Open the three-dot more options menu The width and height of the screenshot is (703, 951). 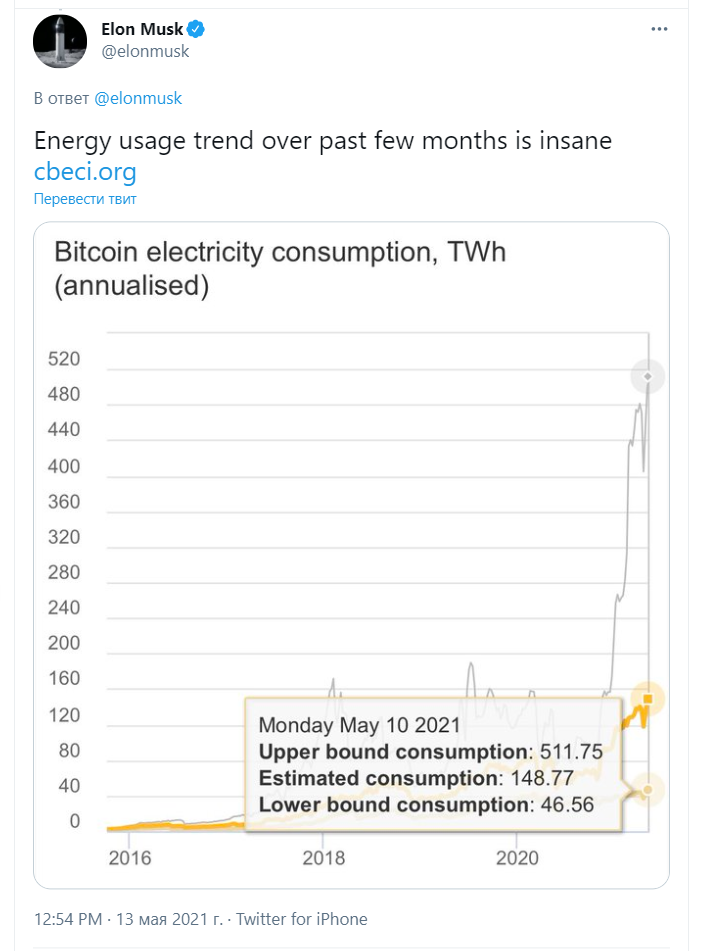point(659,29)
